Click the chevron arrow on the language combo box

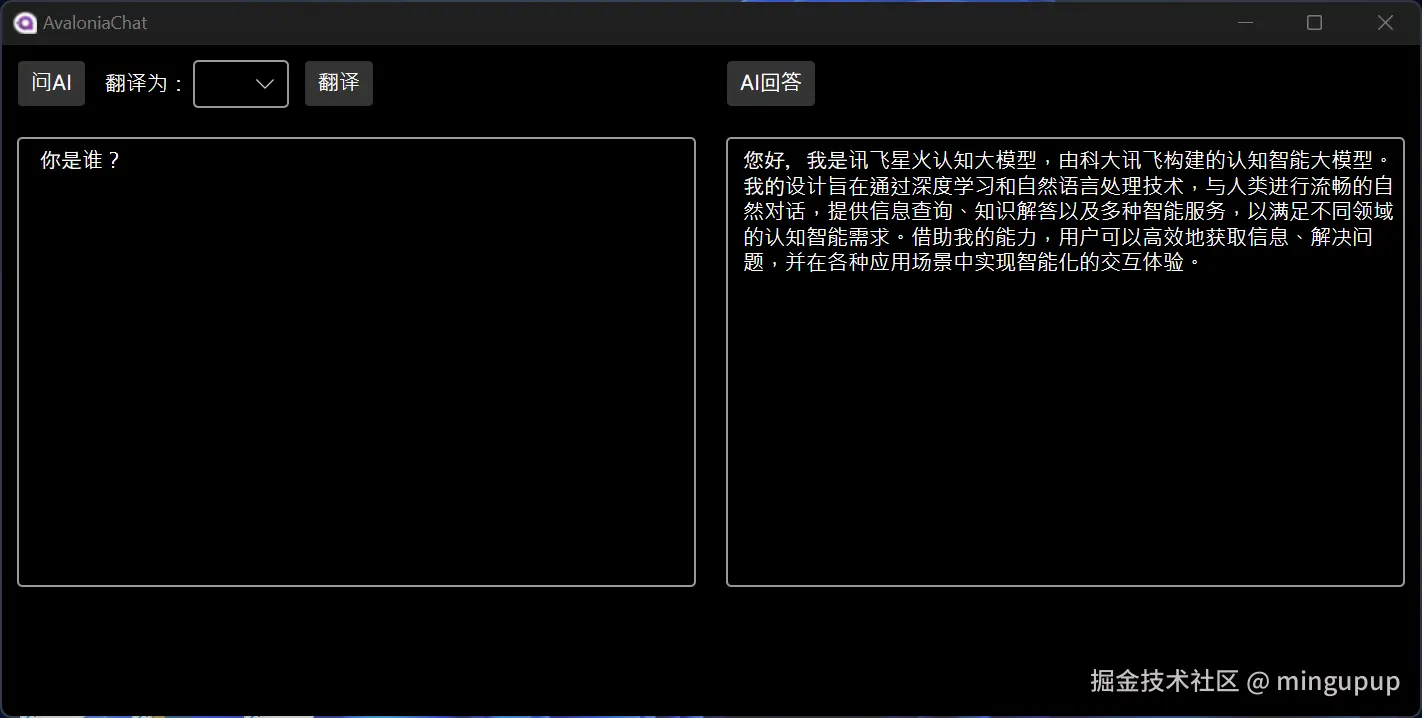264,84
